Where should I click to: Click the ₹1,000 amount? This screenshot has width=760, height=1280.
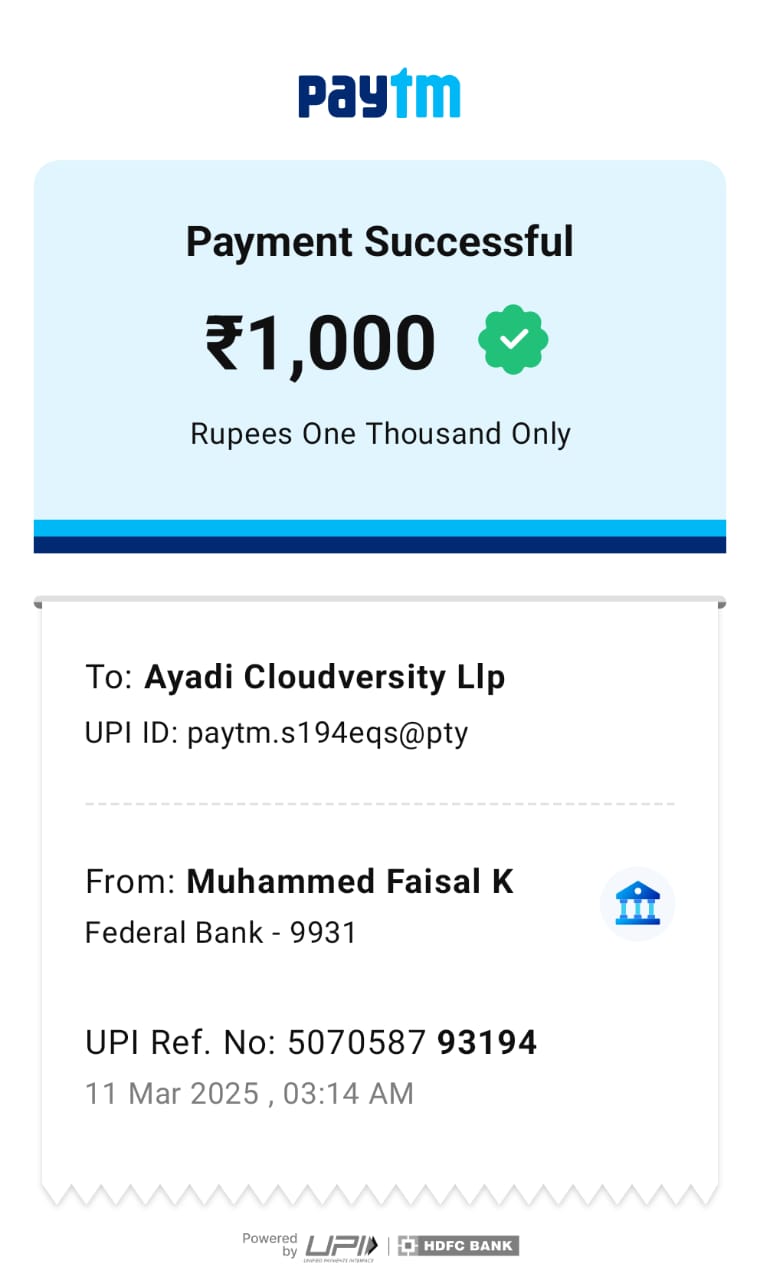(x=320, y=342)
